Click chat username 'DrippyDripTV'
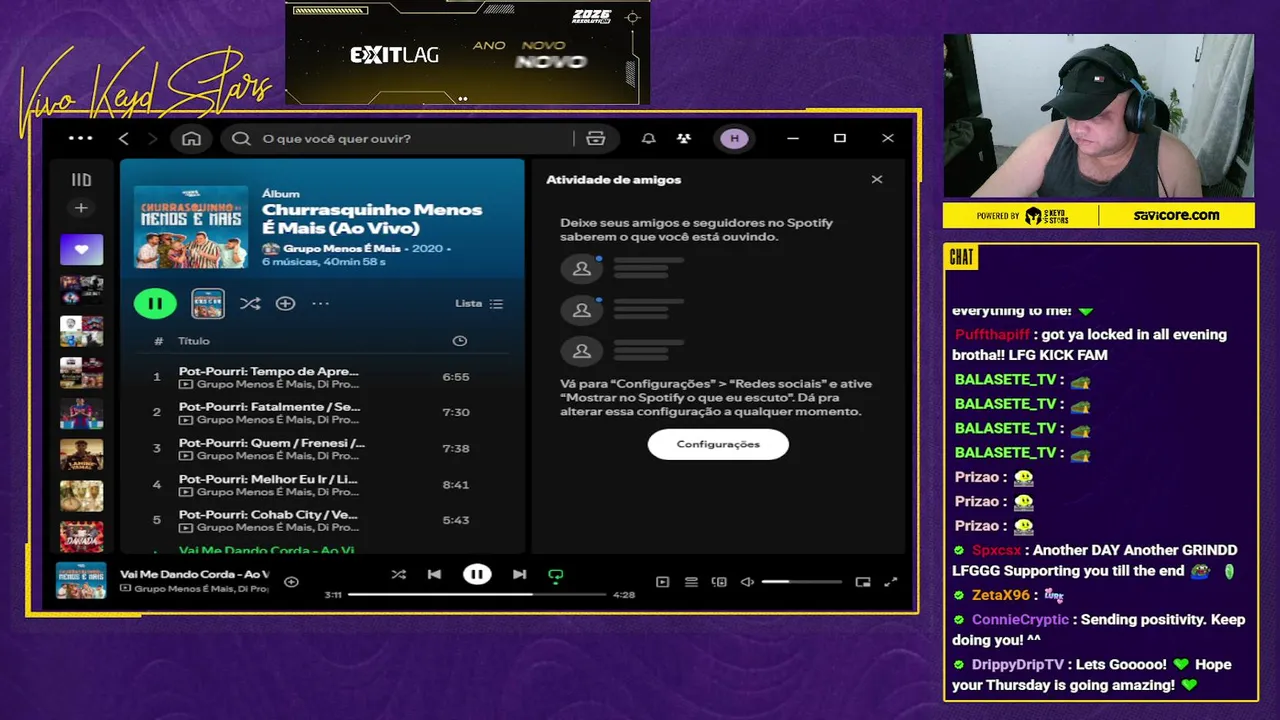This screenshot has height=720, width=1280. (1018, 665)
